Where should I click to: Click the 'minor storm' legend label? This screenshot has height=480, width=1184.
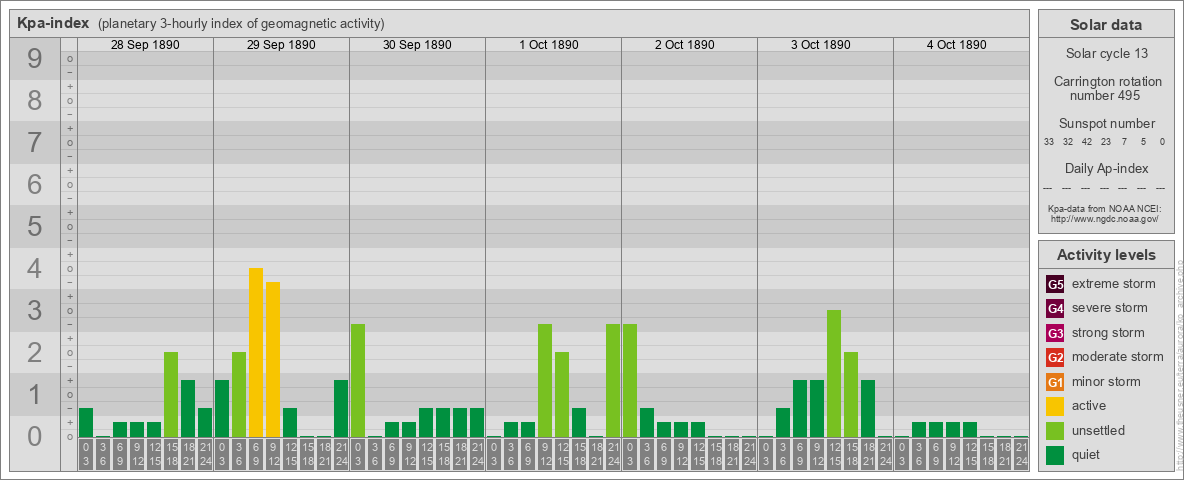pyautogui.click(x=1107, y=381)
